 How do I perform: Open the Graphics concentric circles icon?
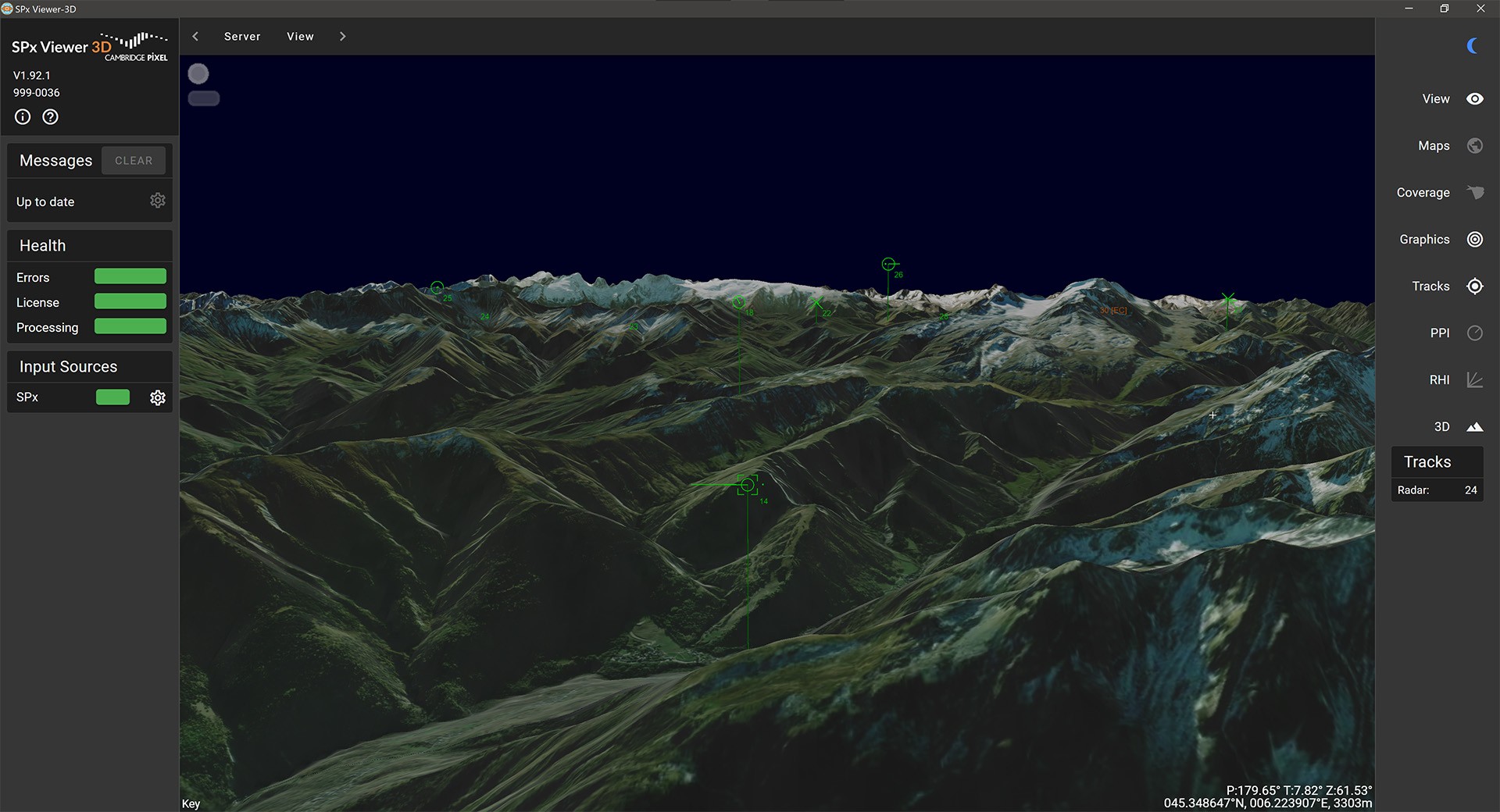(1474, 240)
